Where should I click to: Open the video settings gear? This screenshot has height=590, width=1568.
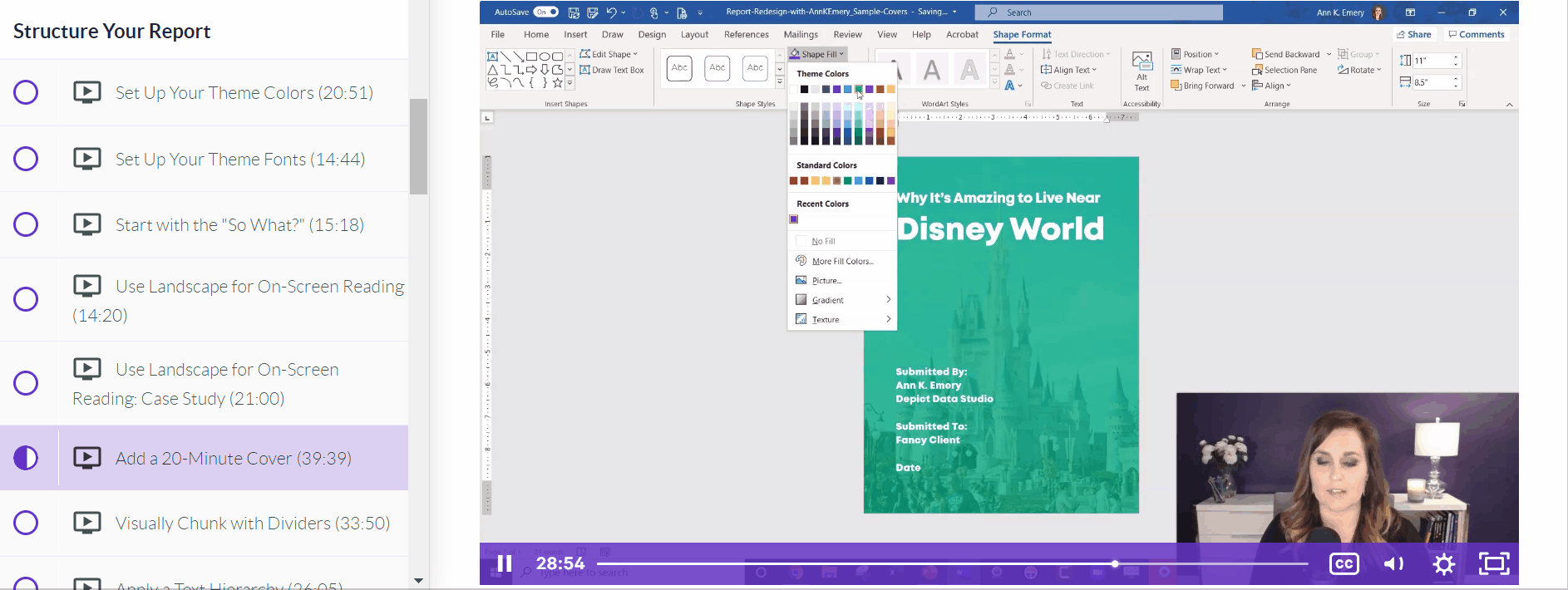click(x=1444, y=564)
